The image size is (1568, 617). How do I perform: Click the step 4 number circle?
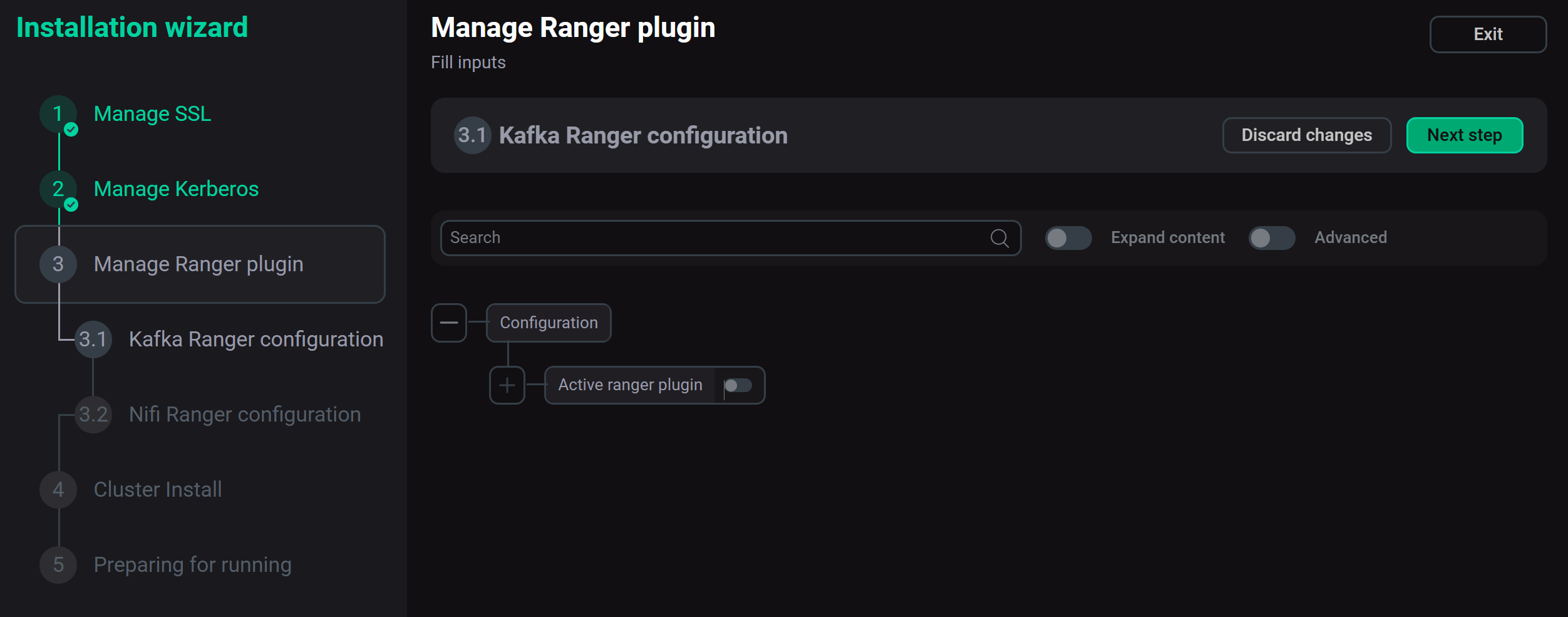[x=58, y=490]
